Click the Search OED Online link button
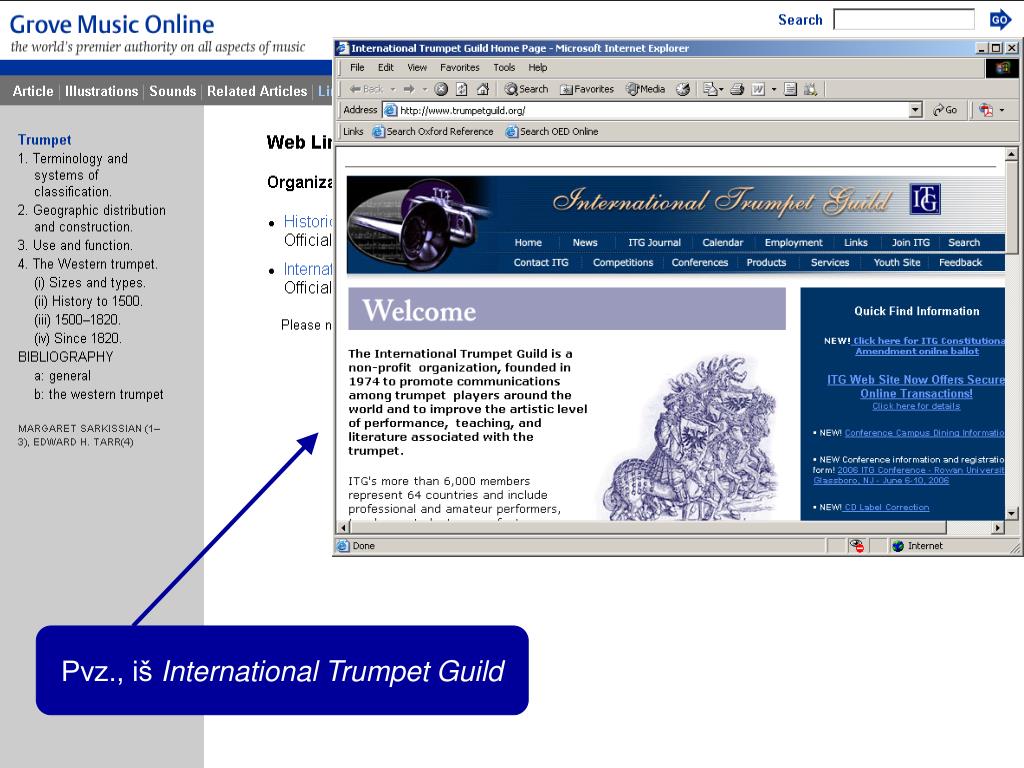 [x=552, y=131]
